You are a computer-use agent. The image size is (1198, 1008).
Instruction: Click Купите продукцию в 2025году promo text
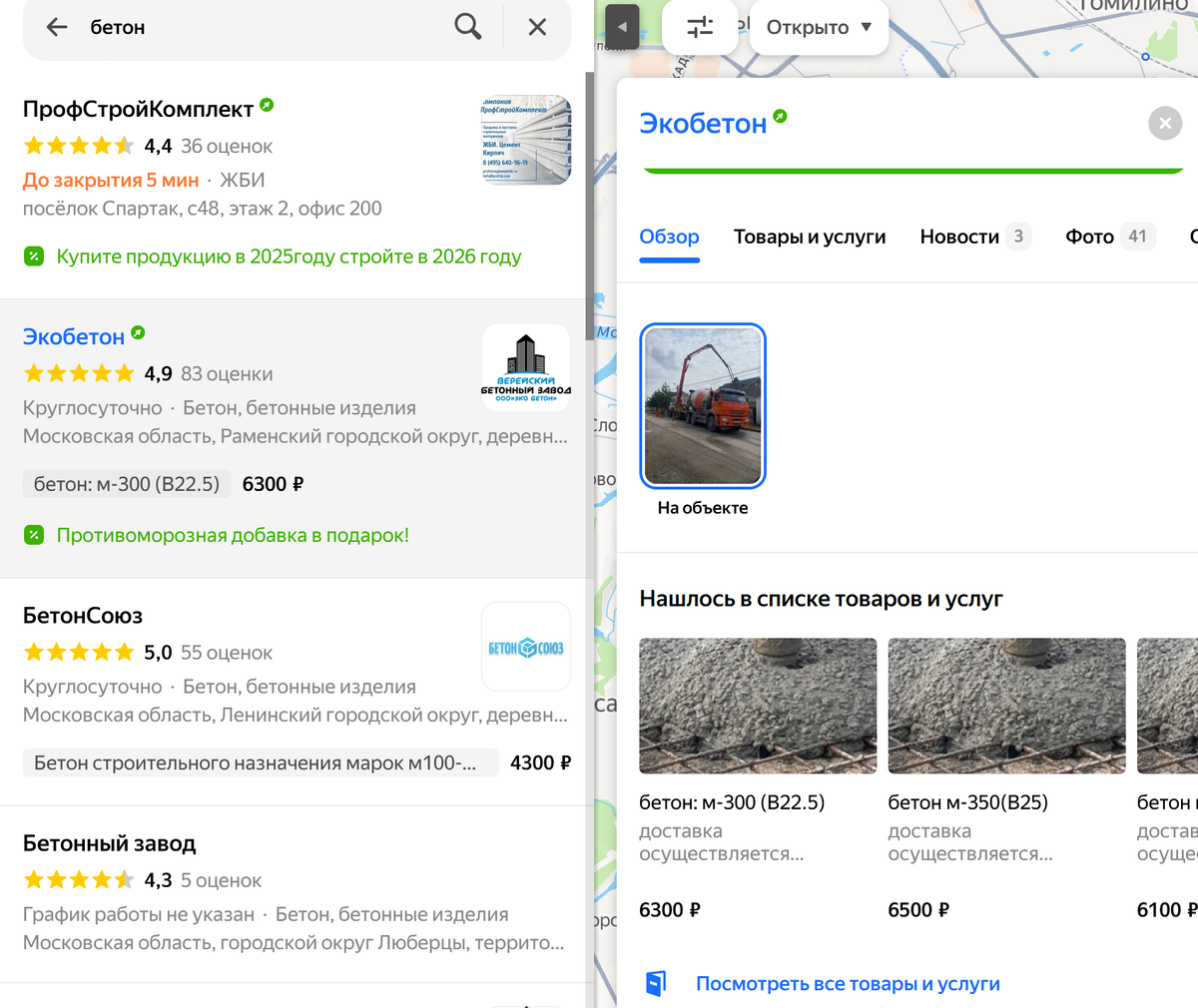(x=289, y=256)
